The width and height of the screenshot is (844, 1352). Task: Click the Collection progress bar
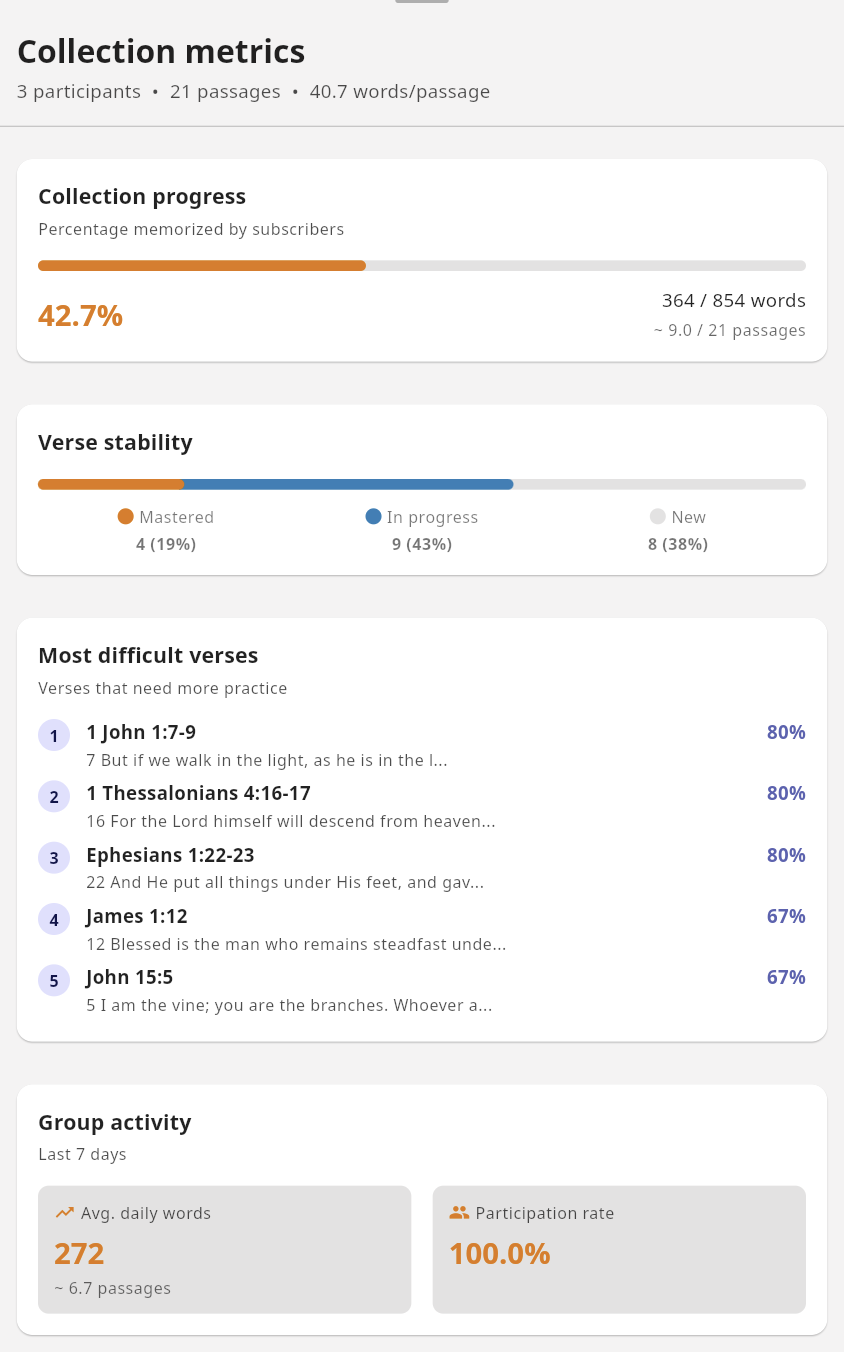[x=422, y=265]
